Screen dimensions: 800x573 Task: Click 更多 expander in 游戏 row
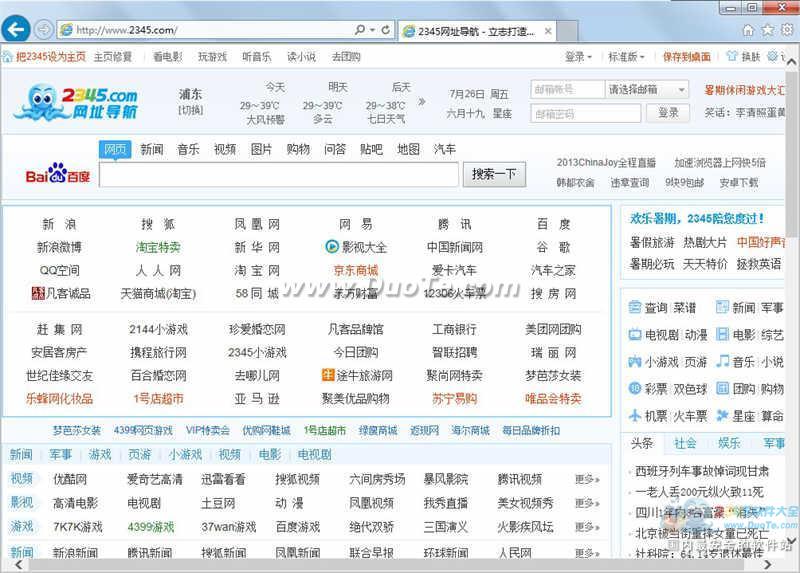tap(587, 527)
